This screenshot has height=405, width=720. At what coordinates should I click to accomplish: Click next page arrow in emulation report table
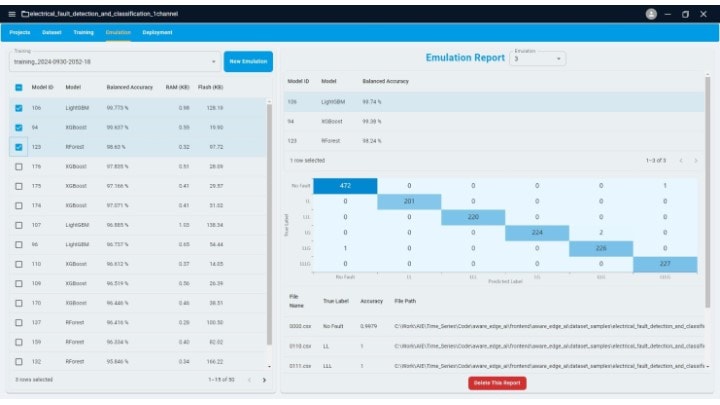(x=696, y=160)
